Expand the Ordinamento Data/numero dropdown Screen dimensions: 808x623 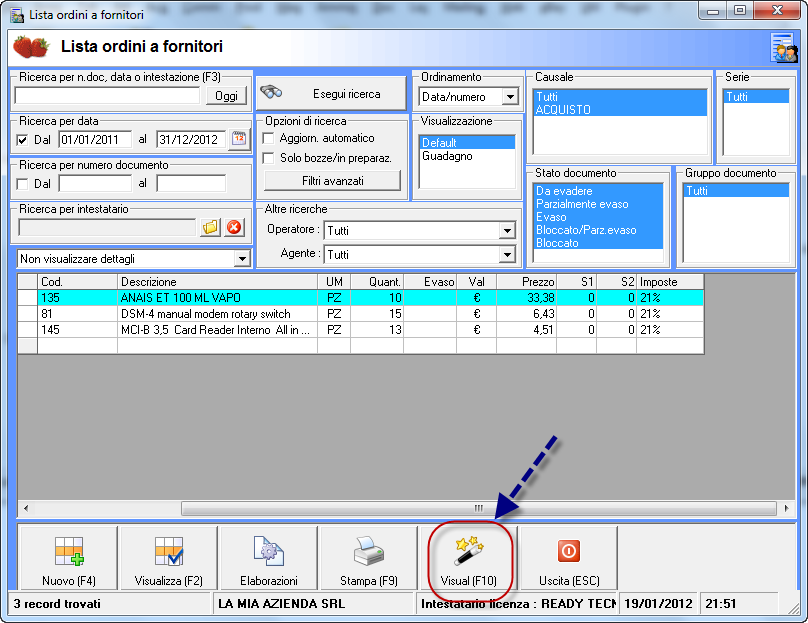pos(510,97)
